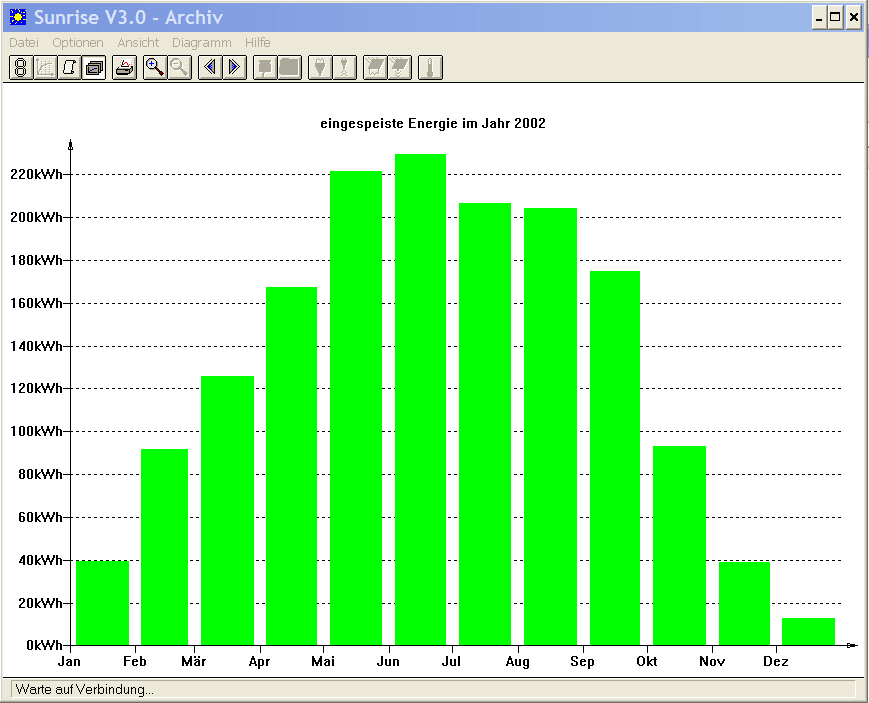
Task: Click the '0kWh' axis label
Action: click(44, 645)
